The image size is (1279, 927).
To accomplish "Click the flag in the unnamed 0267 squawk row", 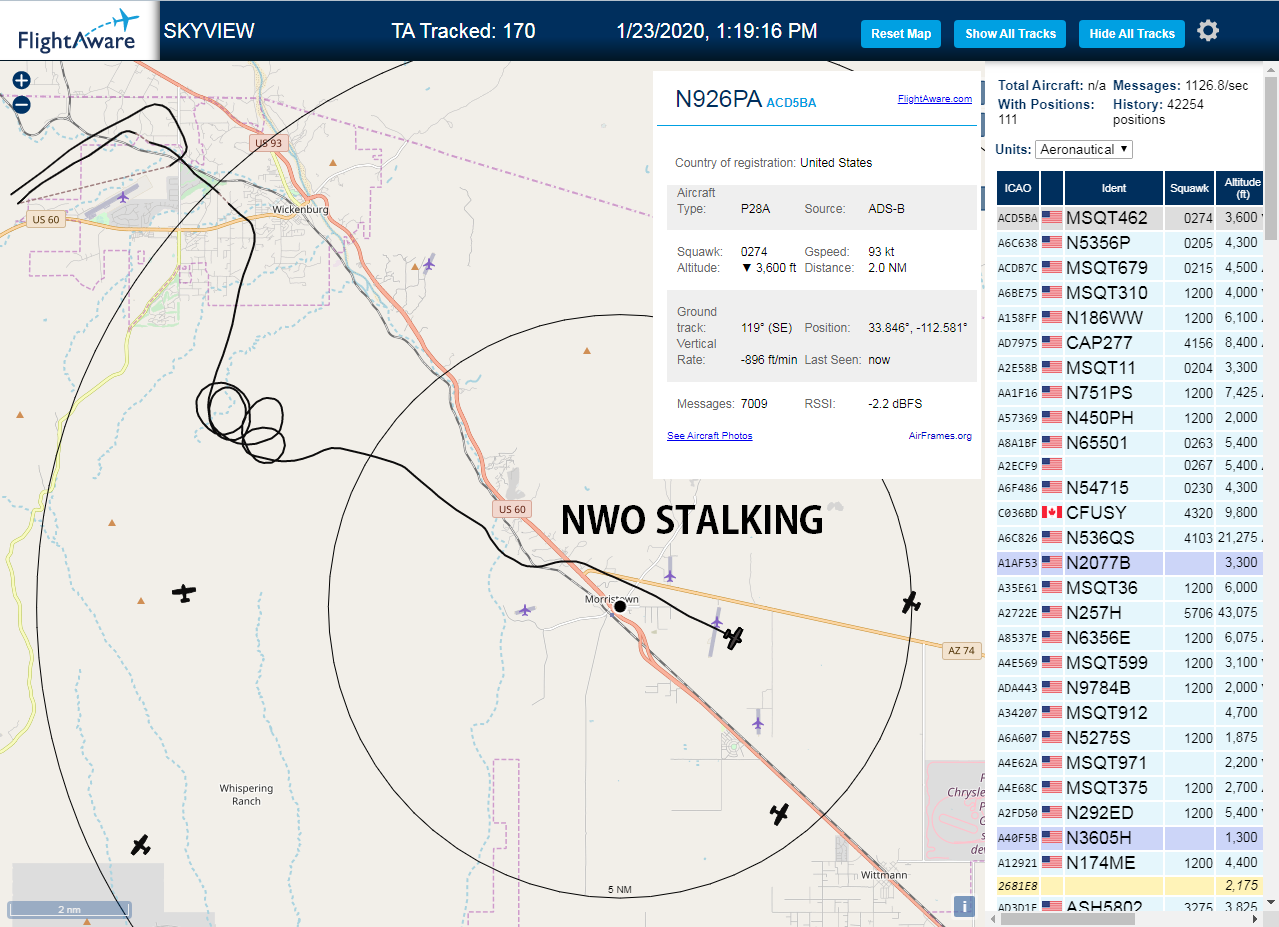I will [x=1052, y=464].
